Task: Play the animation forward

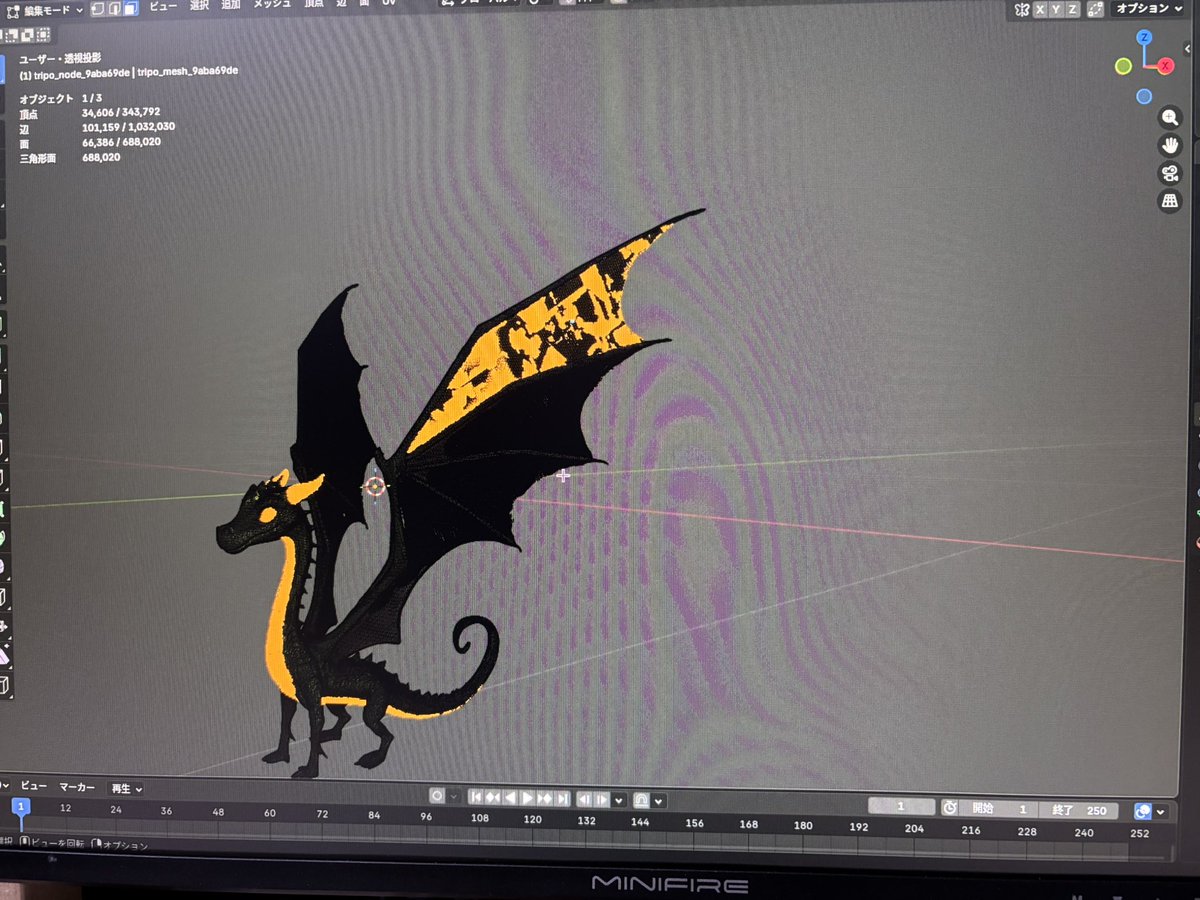Action: [x=527, y=798]
